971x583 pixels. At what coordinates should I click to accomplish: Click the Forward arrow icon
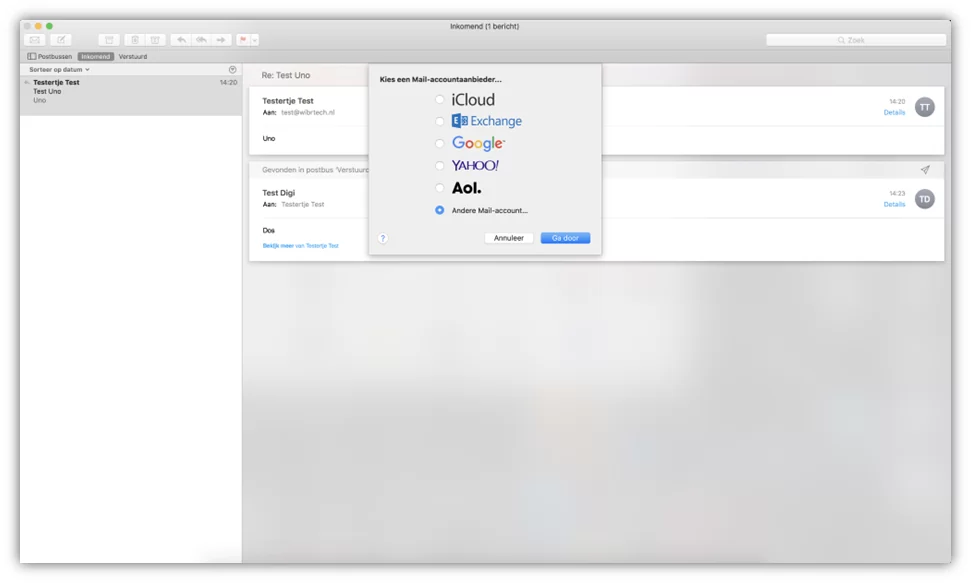[x=221, y=40]
